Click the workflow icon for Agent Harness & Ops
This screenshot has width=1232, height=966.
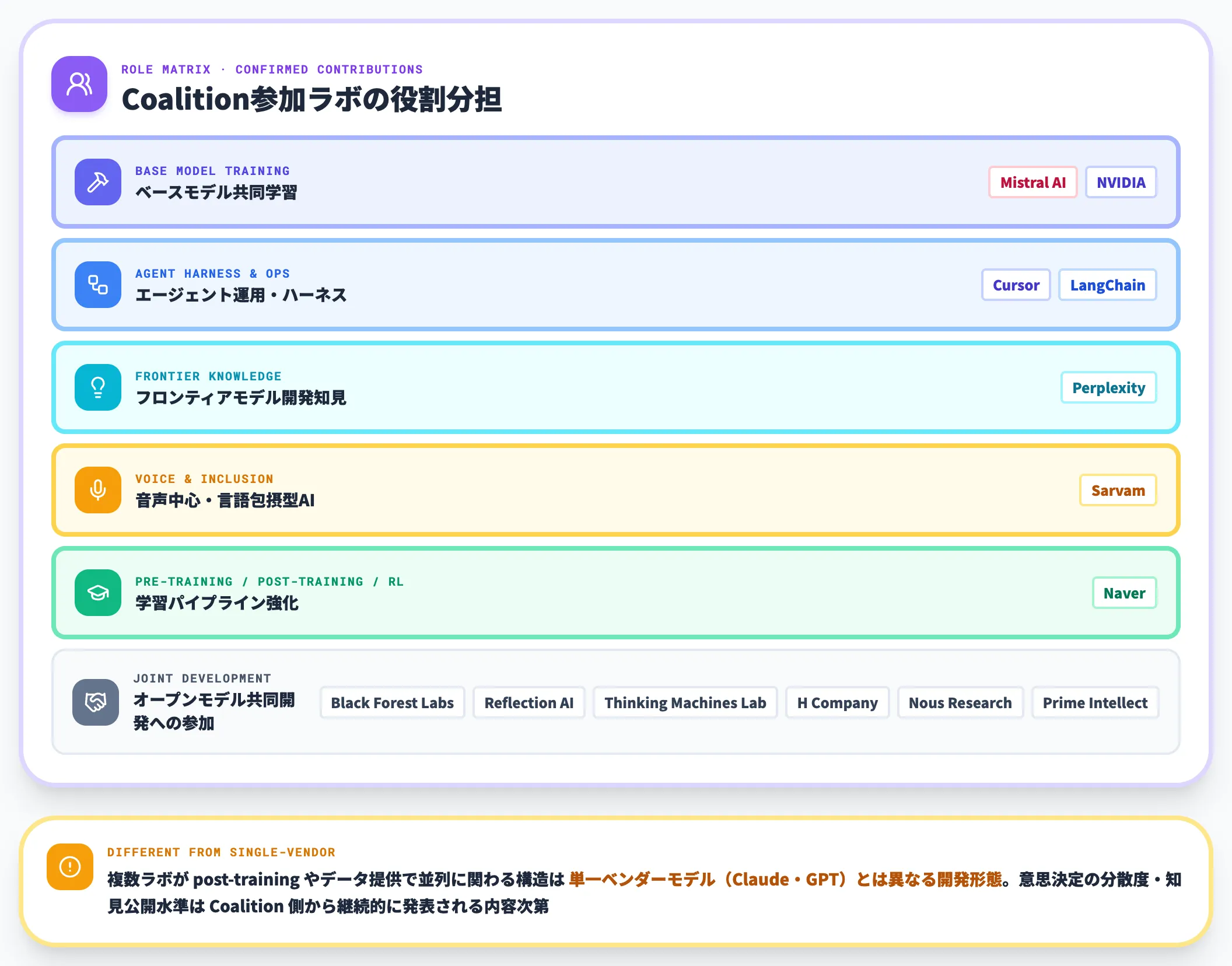(98, 285)
